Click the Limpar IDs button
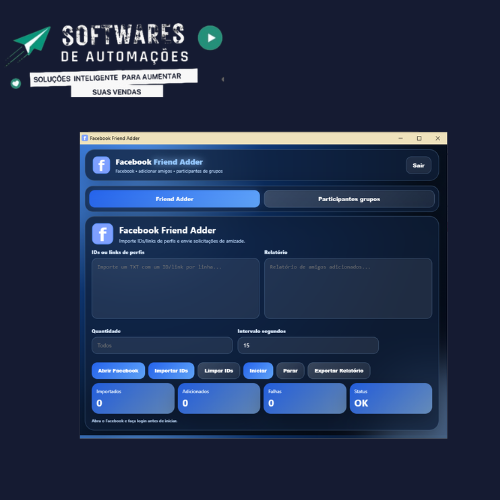The width and height of the screenshot is (500, 500). (x=219, y=371)
